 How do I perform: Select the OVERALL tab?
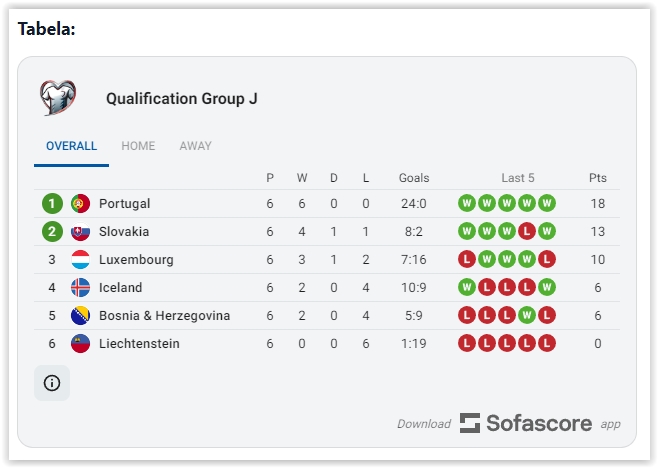point(71,146)
